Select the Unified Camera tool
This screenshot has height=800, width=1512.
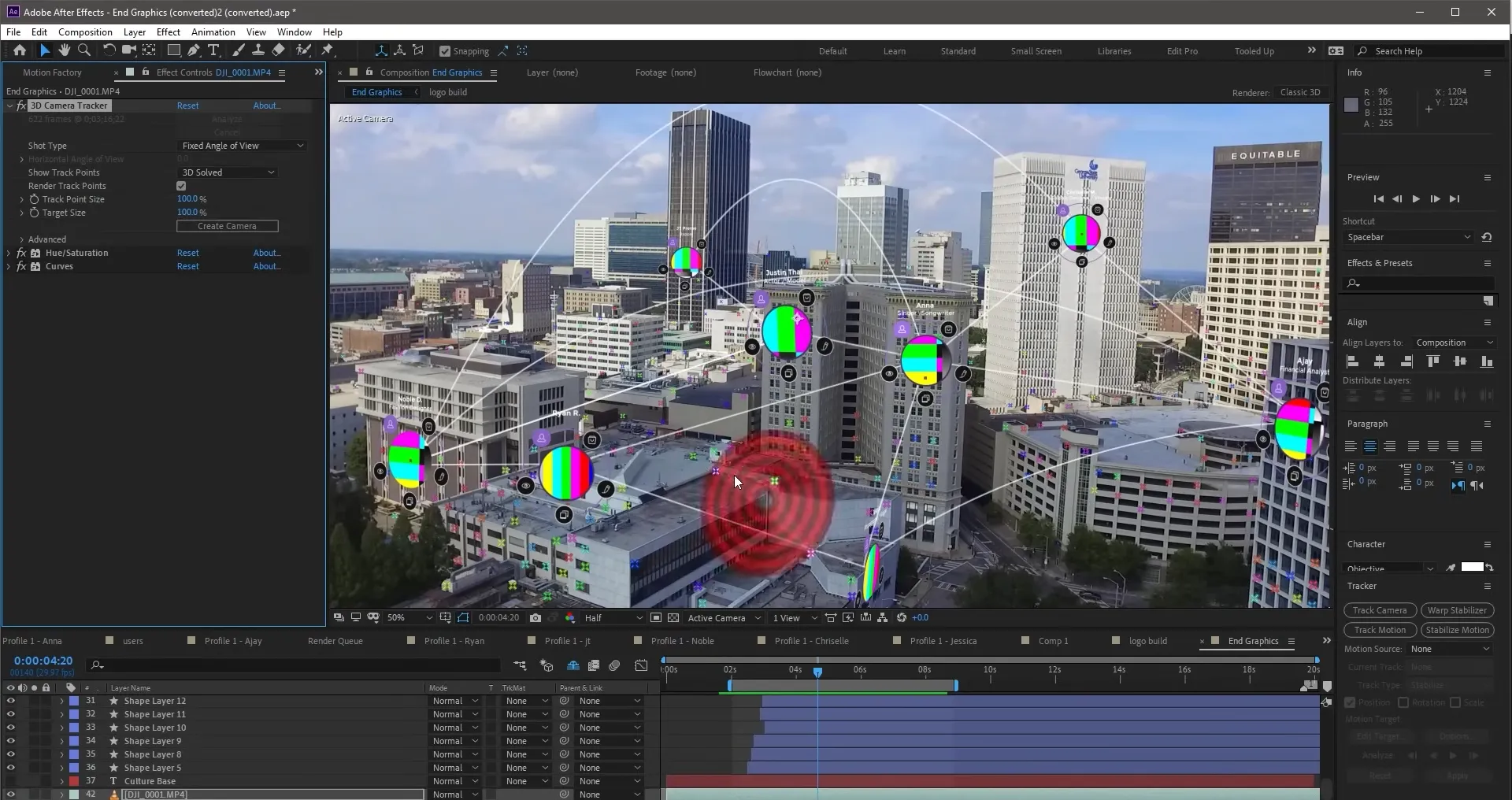128,50
